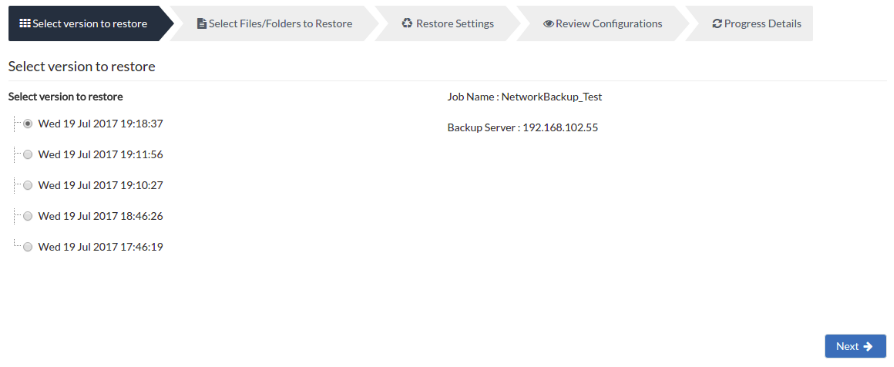
Task: Go to the Restore Settings step
Action: click(x=448, y=23)
